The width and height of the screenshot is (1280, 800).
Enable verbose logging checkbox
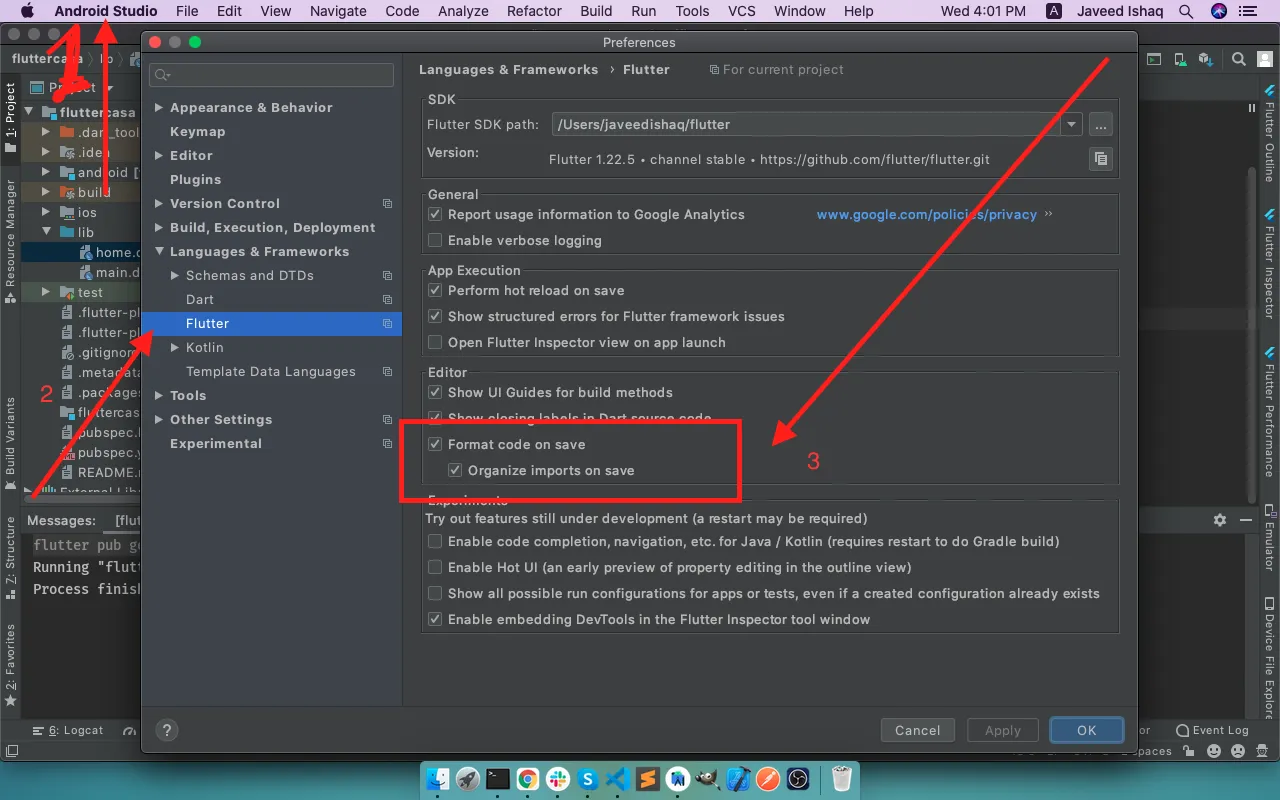point(435,241)
